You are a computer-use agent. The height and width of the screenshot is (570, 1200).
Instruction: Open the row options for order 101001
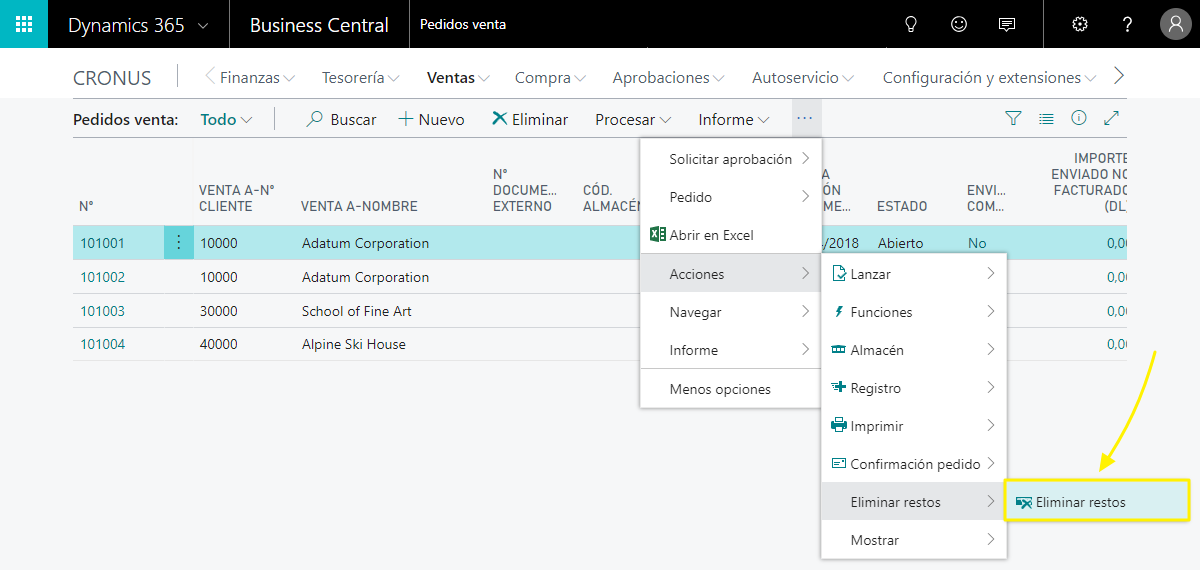click(x=179, y=243)
